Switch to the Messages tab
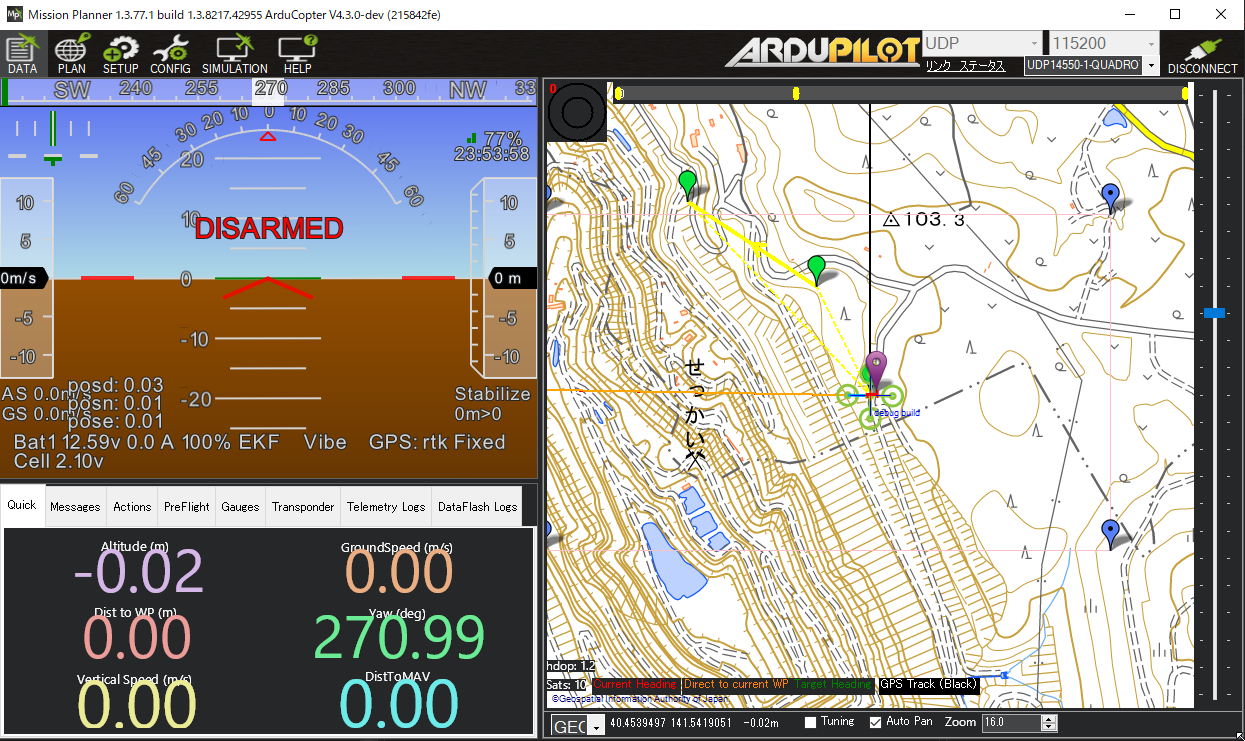 tap(75, 507)
